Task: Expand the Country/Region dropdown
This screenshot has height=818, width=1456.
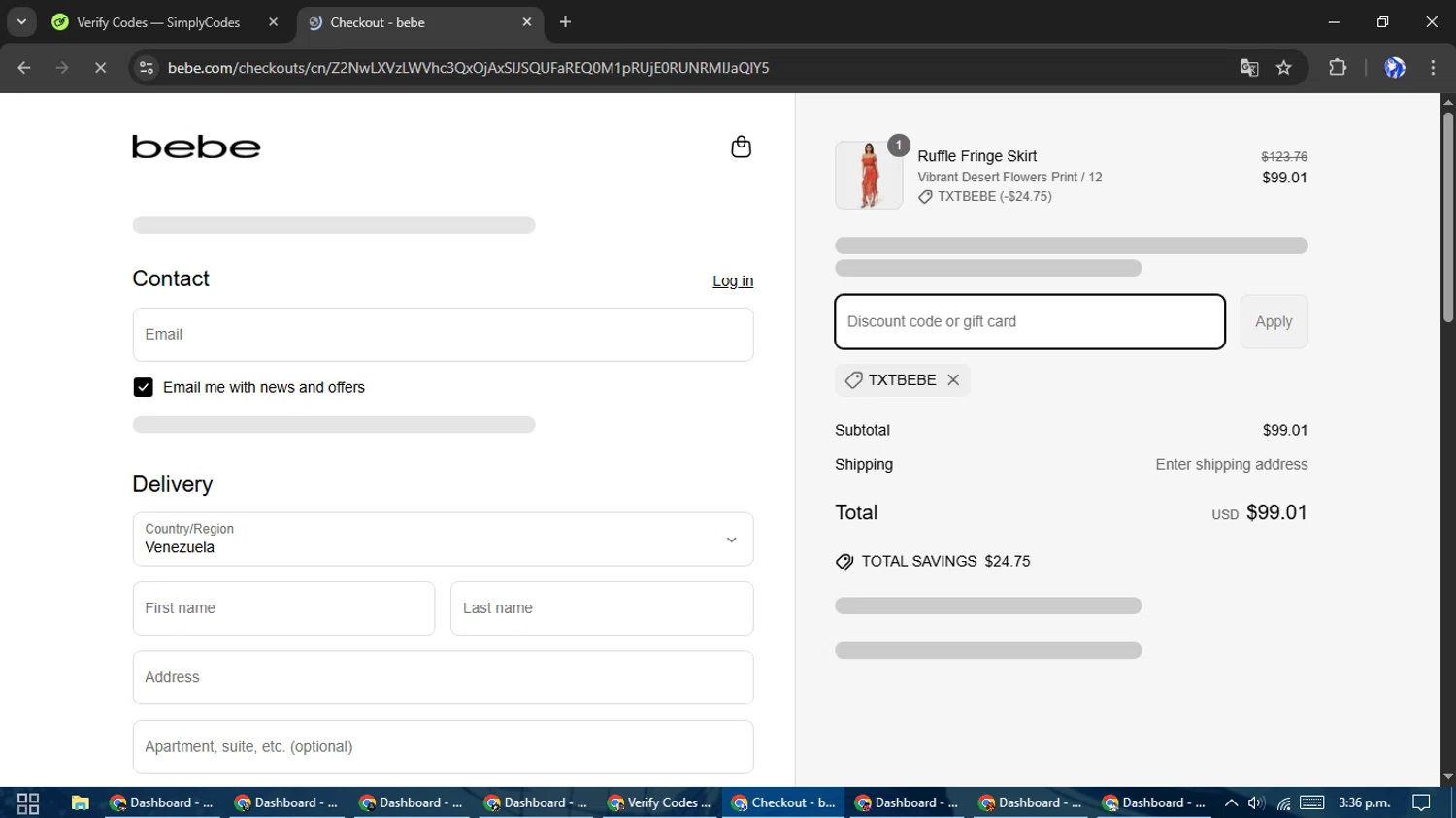Action: [443, 540]
